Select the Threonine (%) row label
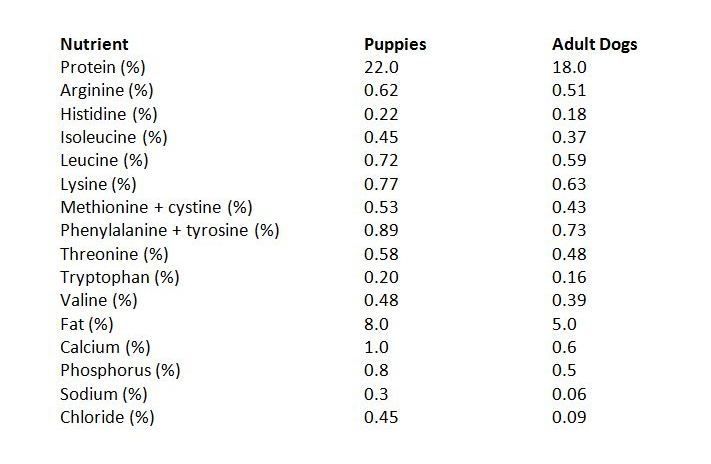This screenshot has width=711, height=464. (x=114, y=254)
